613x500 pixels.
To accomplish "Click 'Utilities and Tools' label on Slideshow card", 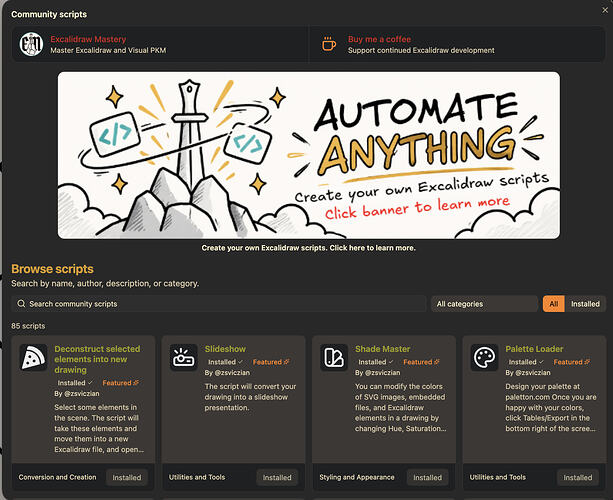I will pyautogui.click(x=197, y=477).
